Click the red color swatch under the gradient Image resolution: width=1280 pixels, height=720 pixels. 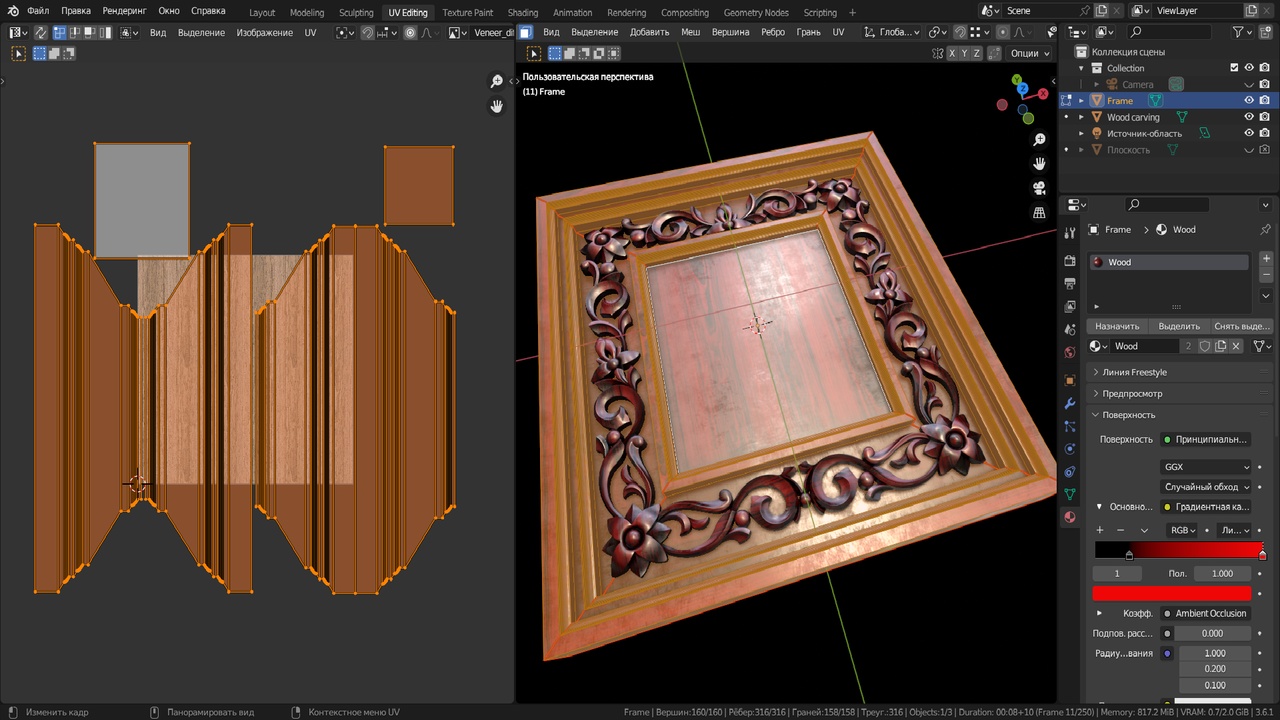pos(1172,594)
